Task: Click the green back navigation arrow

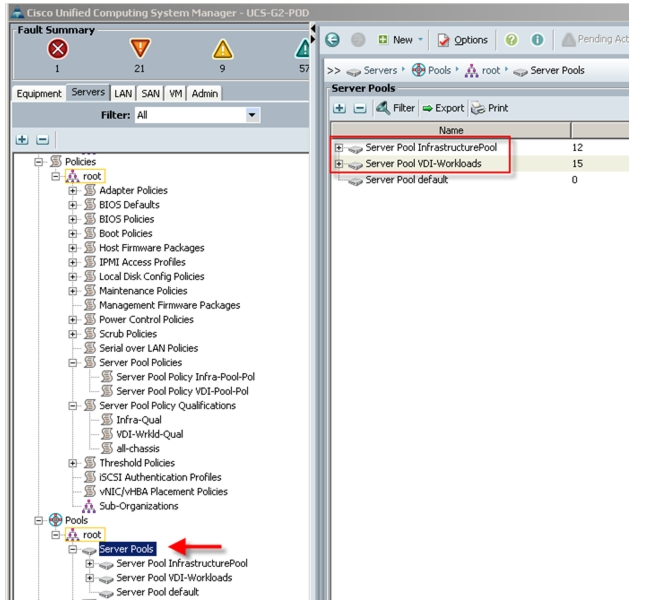Action: coord(332,40)
